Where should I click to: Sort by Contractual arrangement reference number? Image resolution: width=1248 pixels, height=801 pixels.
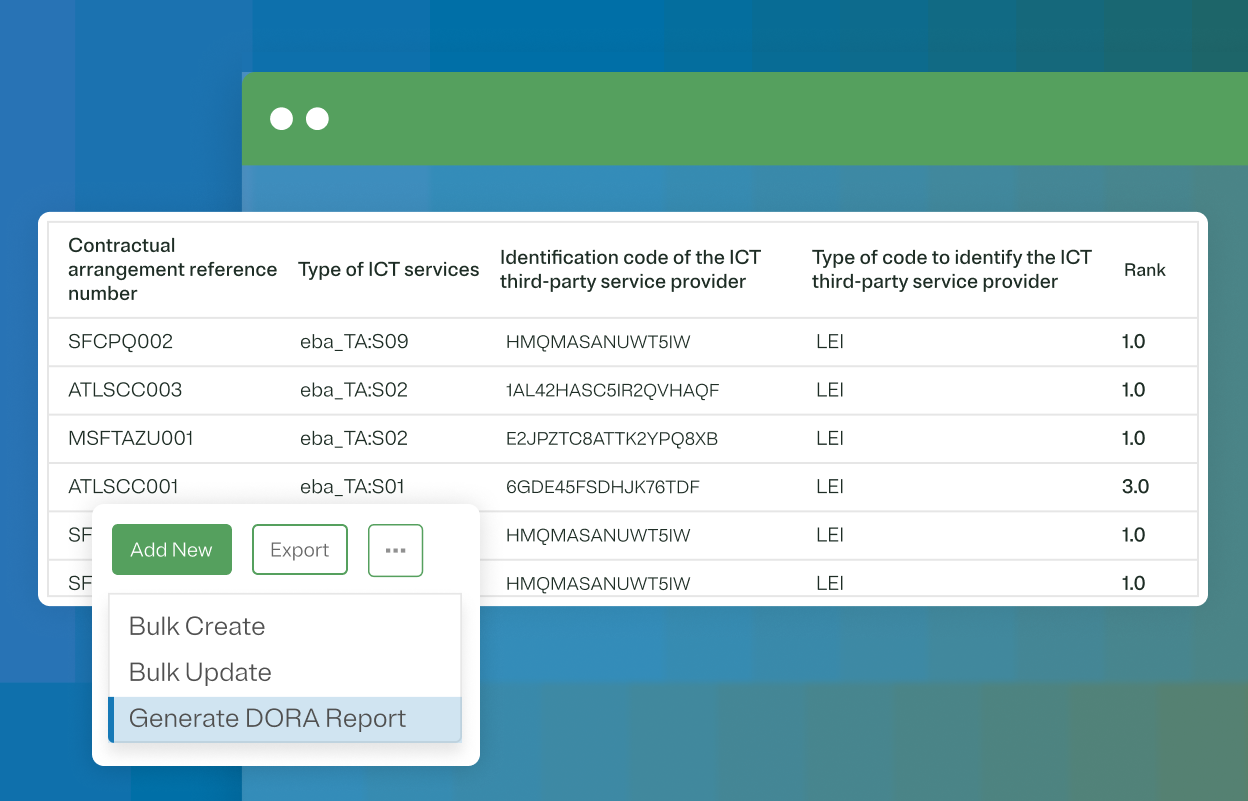[x=172, y=269]
